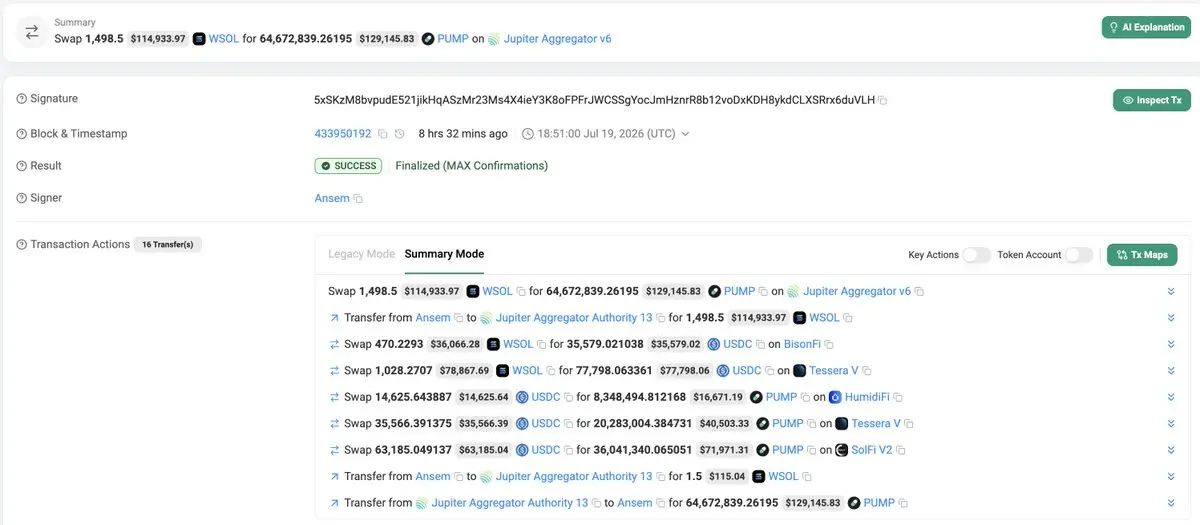Expand the BisonFi swap row details
The height and width of the screenshot is (525, 1200).
pos(1171,344)
